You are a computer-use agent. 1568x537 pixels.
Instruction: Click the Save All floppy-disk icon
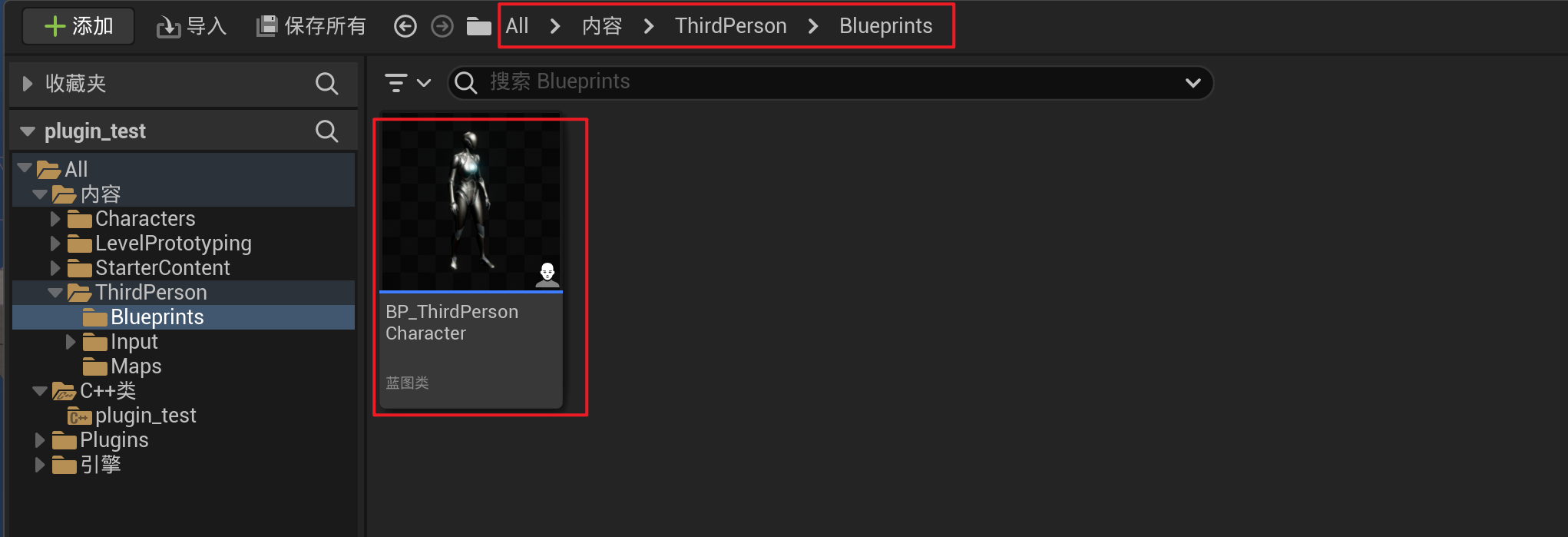pyautogui.click(x=266, y=26)
